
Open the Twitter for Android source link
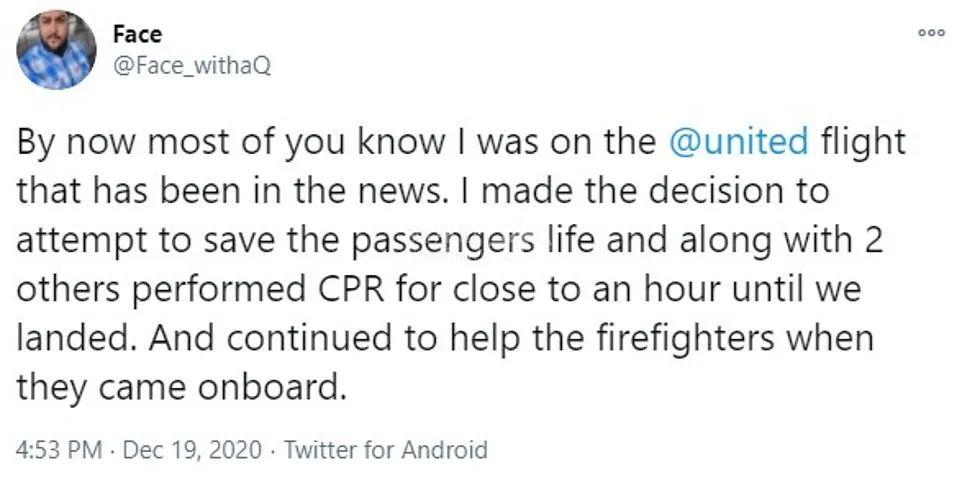[386, 449]
